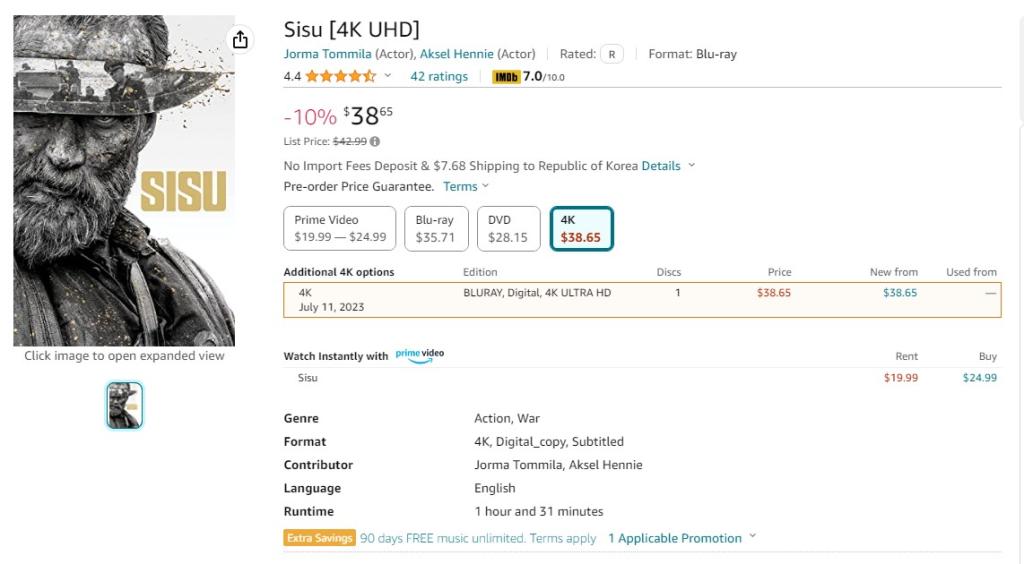Open Jorma Tommila actor link
This screenshot has height=564, width=1024.
point(327,54)
